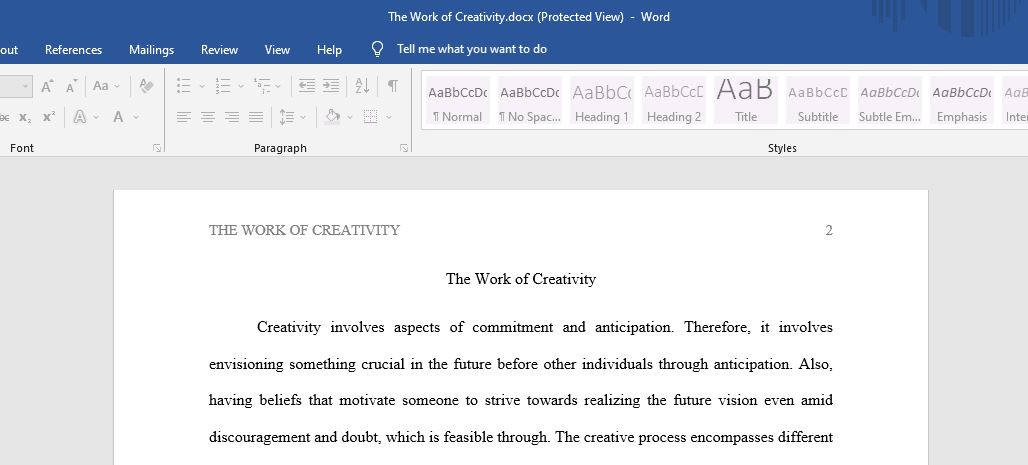Click the centered title The Work of Creativity
1028x465 pixels.
click(521, 279)
